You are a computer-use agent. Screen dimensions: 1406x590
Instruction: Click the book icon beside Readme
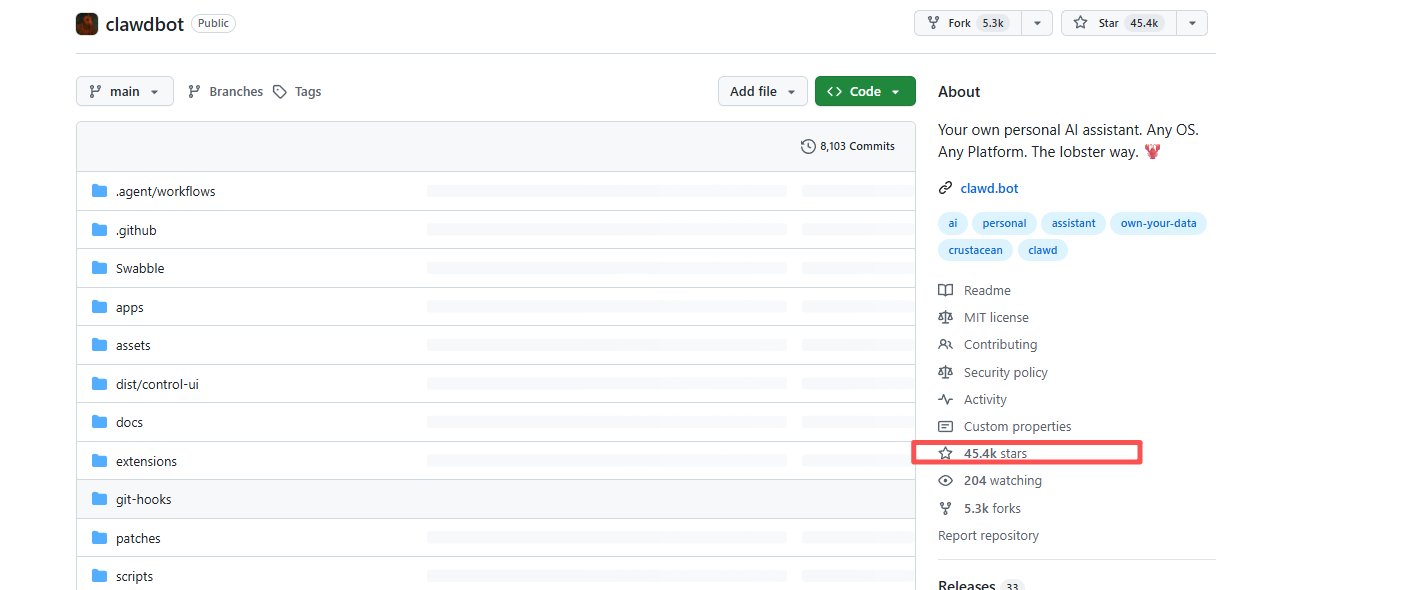[945, 290]
